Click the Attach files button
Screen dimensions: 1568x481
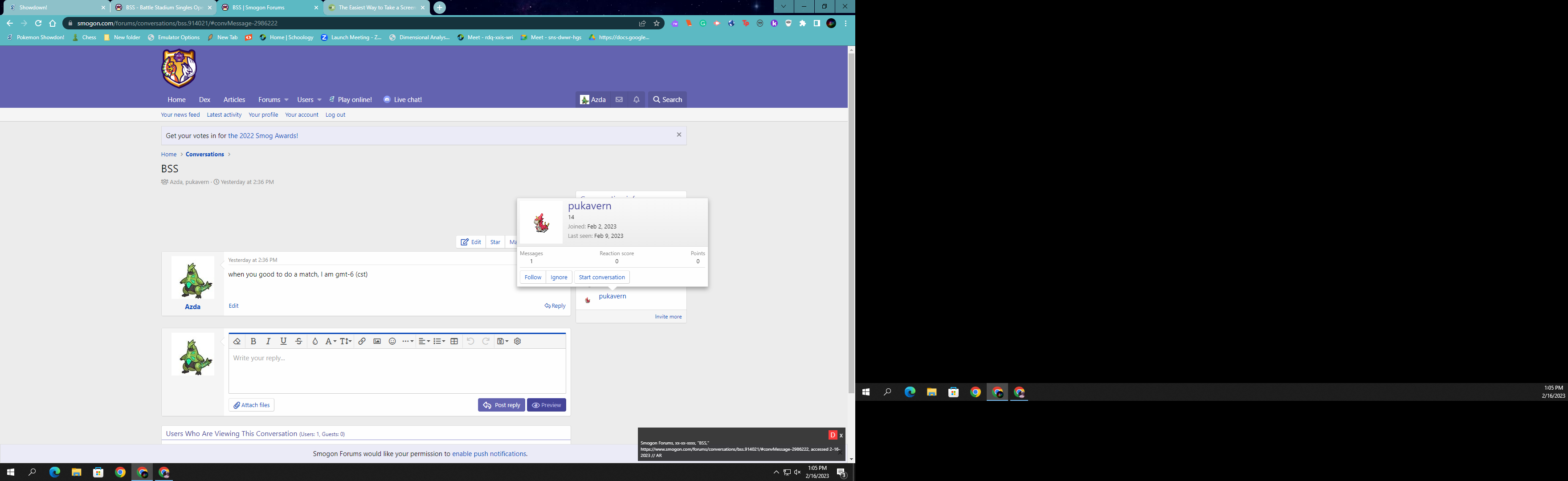click(x=251, y=405)
